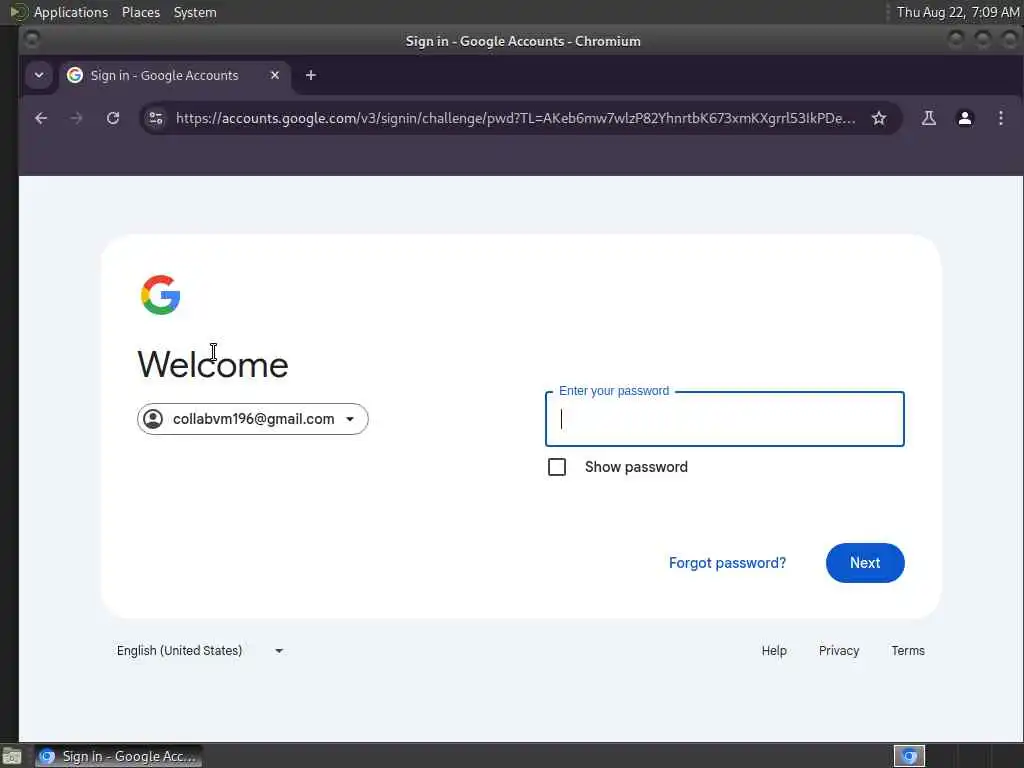Open Chrome Labs flask icon
This screenshot has width=1024, height=768.
coord(929,118)
